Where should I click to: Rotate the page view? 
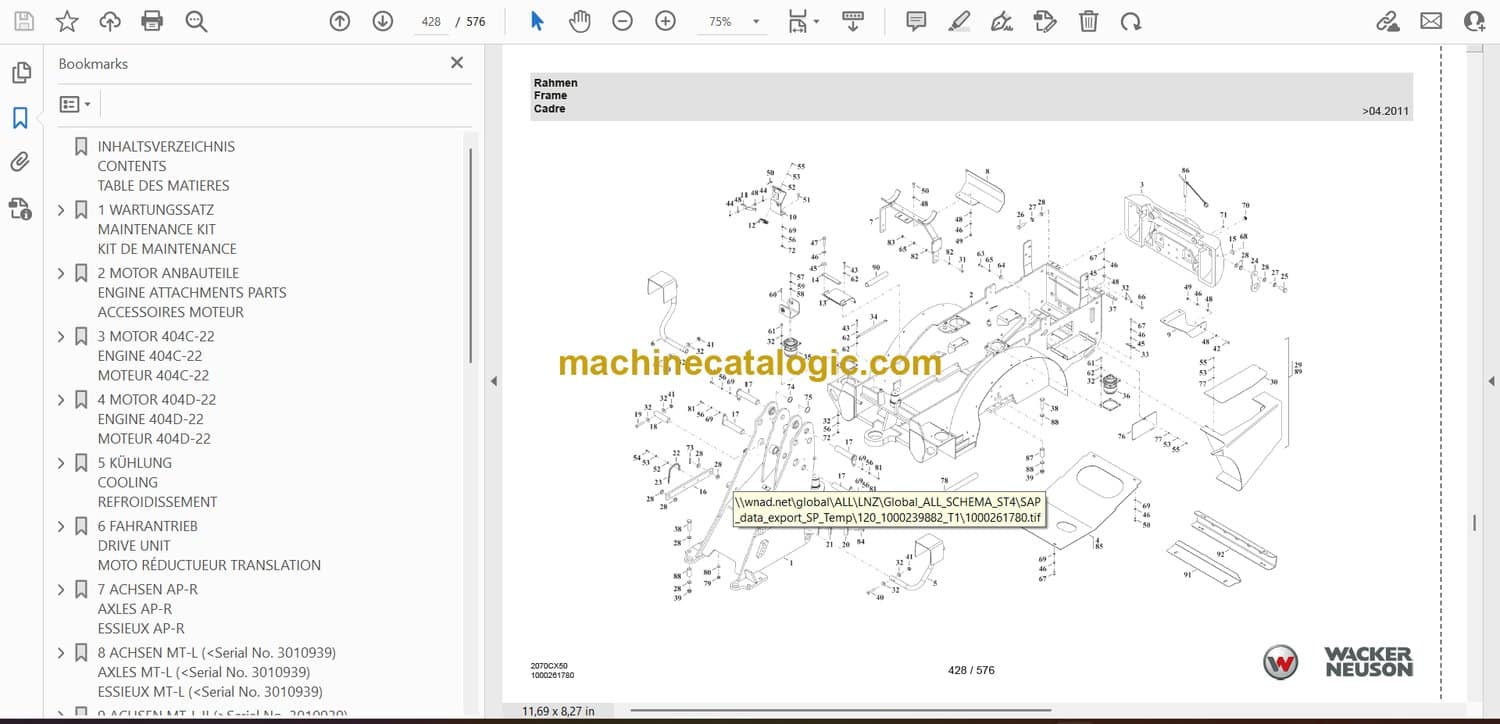click(1131, 21)
